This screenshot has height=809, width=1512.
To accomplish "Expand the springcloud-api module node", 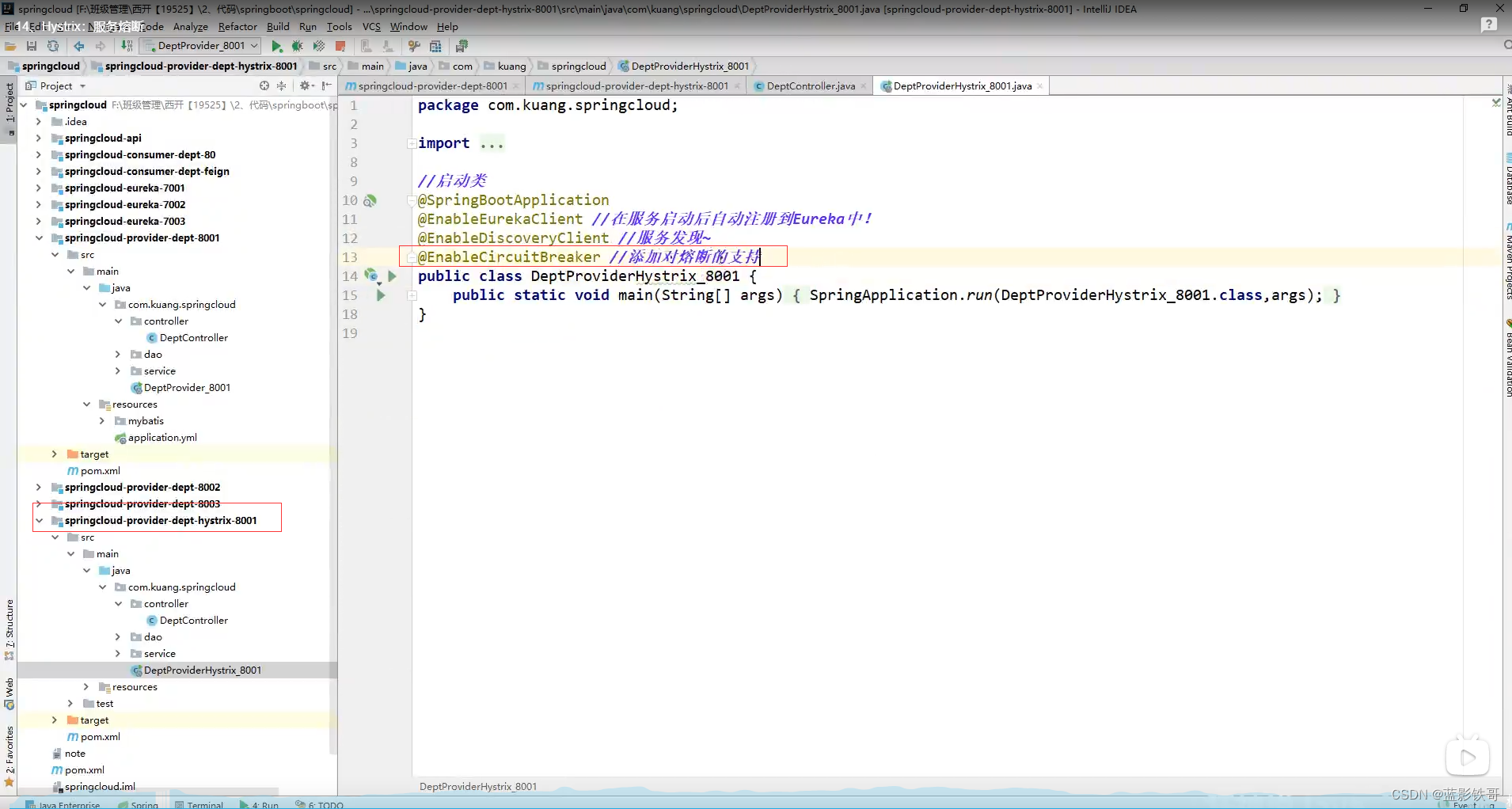I will pyautogui.click(x=38, y=138).
